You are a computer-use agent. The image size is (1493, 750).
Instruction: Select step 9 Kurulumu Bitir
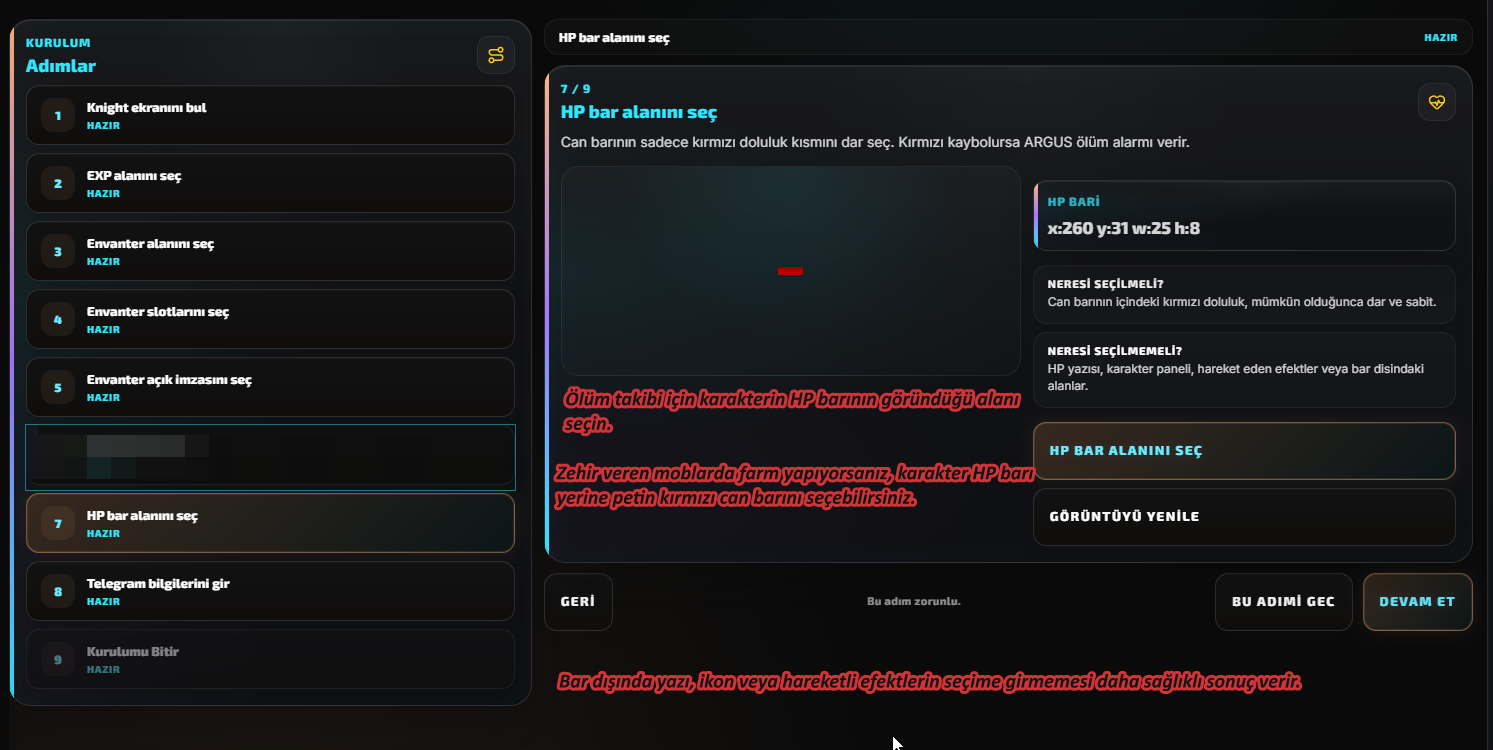pyautogui.click(x=270, y=659)
